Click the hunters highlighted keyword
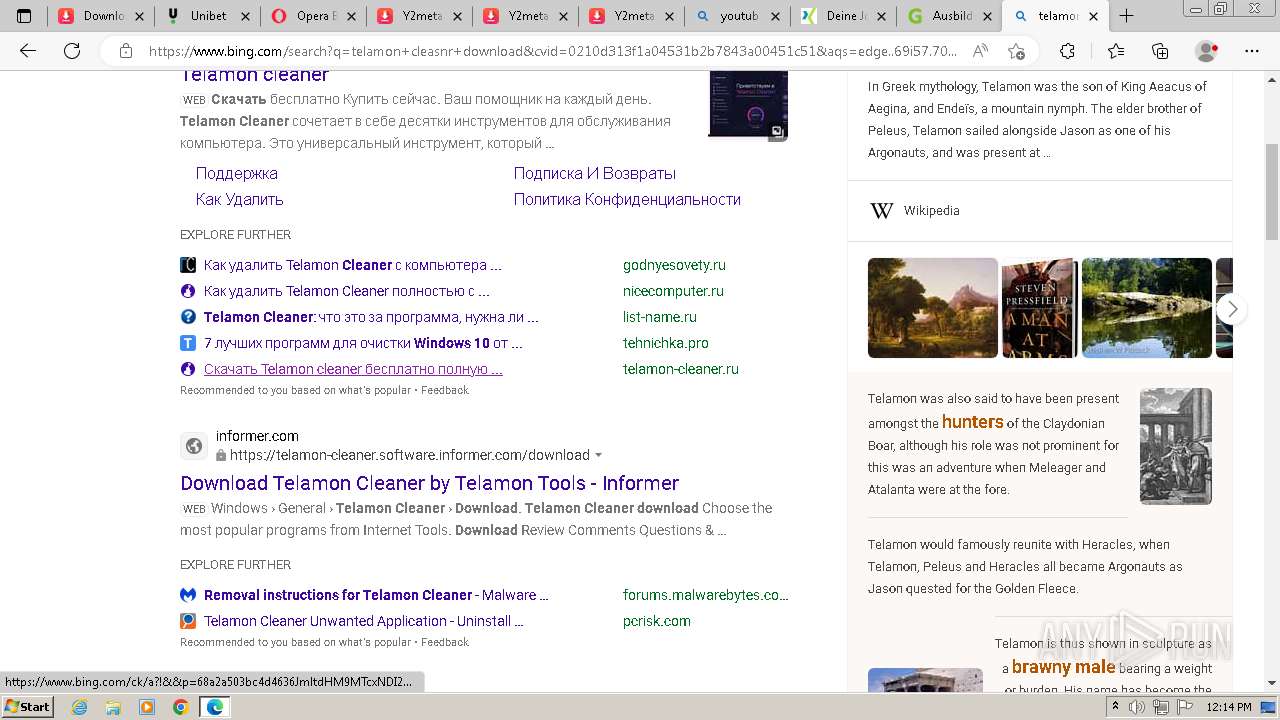This screenshot has width=1280, height=720. [x=972, y=422]
